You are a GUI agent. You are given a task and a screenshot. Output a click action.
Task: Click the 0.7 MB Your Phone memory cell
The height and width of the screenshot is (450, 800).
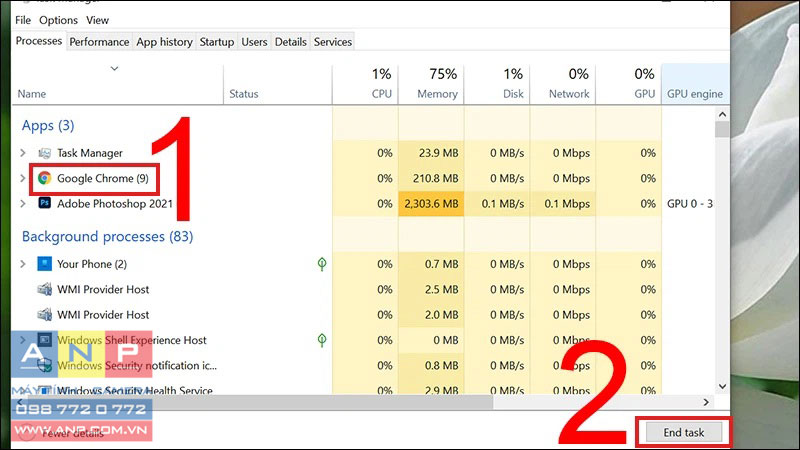[431, 264]
